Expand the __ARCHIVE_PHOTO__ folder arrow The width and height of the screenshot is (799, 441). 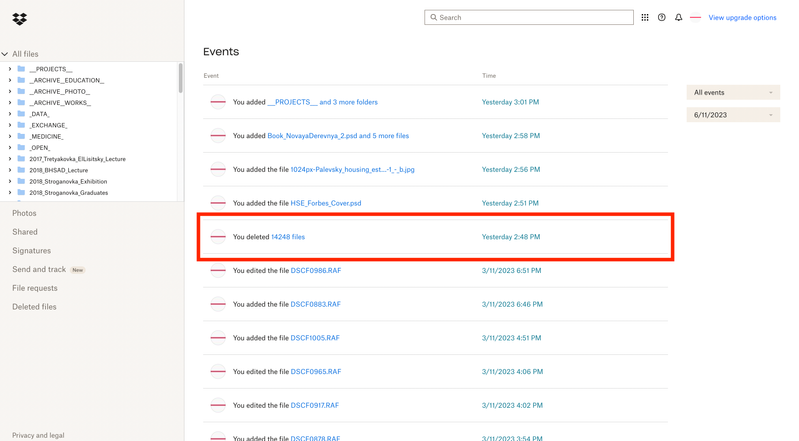(x=10, y=91)
